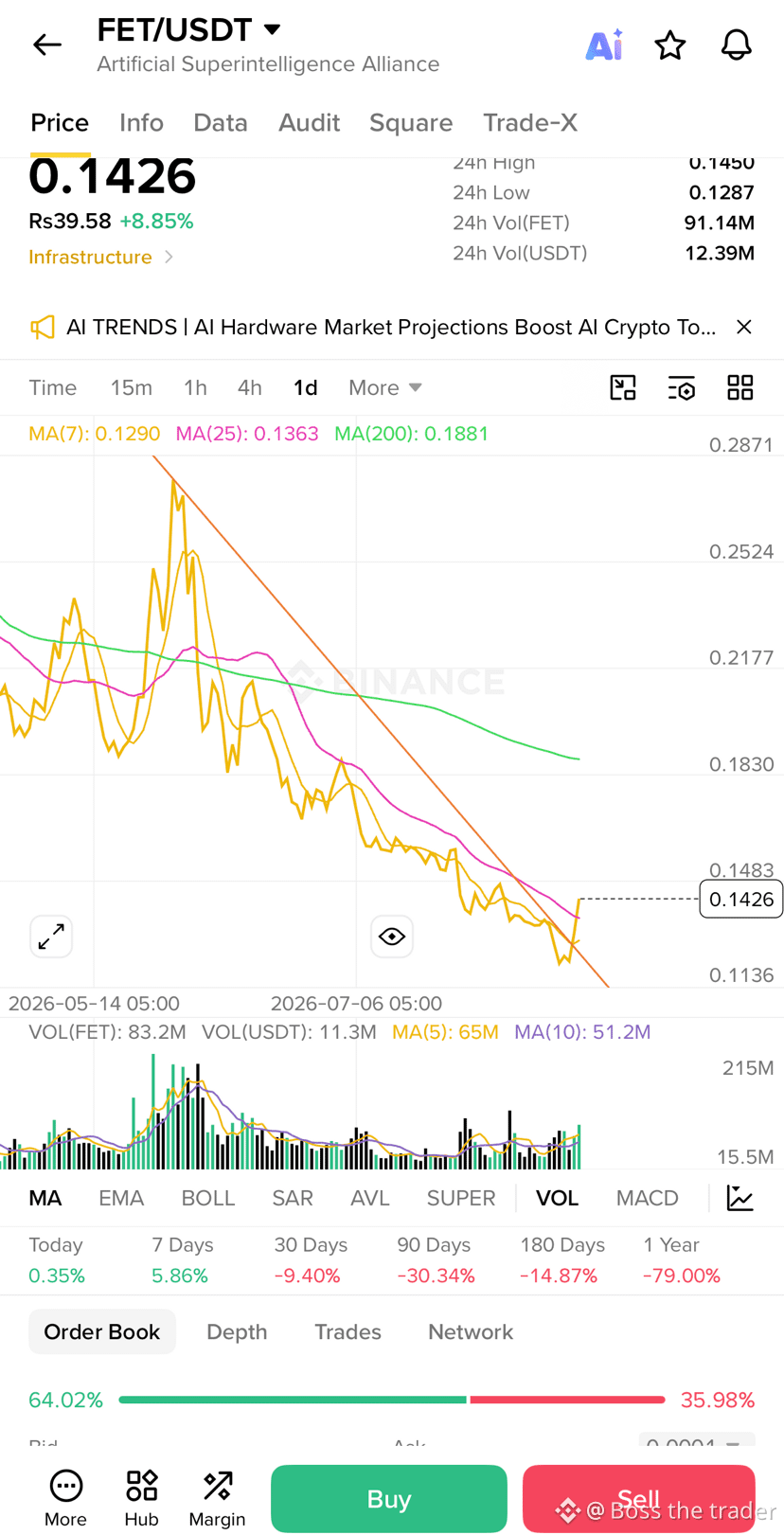Click the 30 Days -9.40% value
The image size is (784, 1535).
click(307, 1276)
